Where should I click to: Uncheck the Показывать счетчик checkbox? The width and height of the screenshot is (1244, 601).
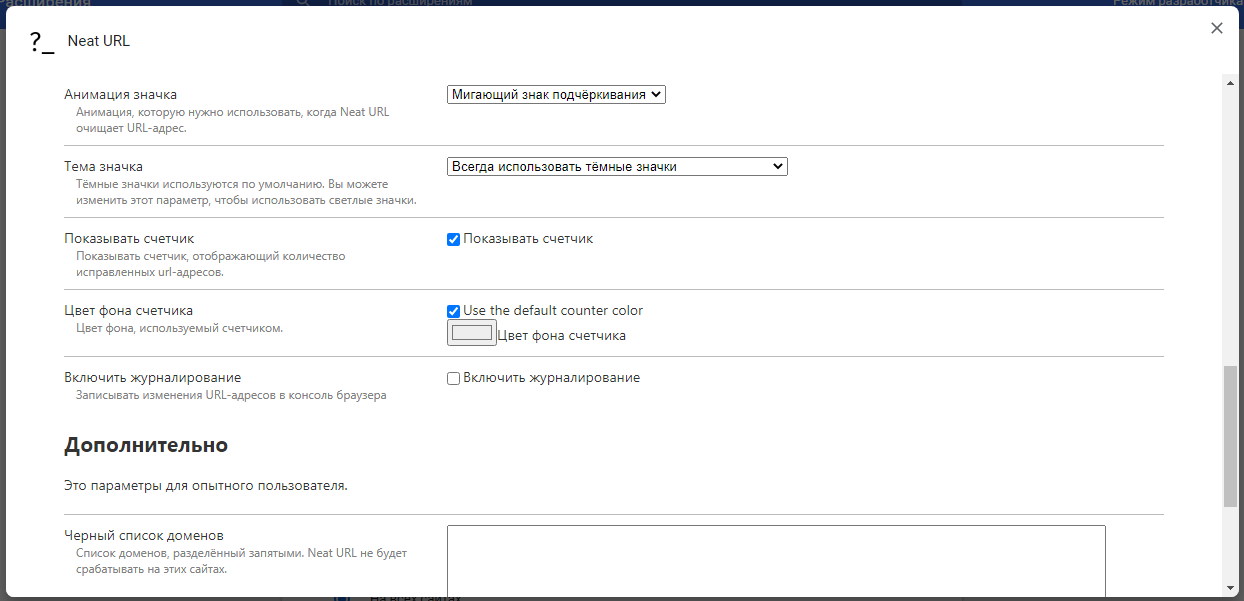click(x=453, y=239)
